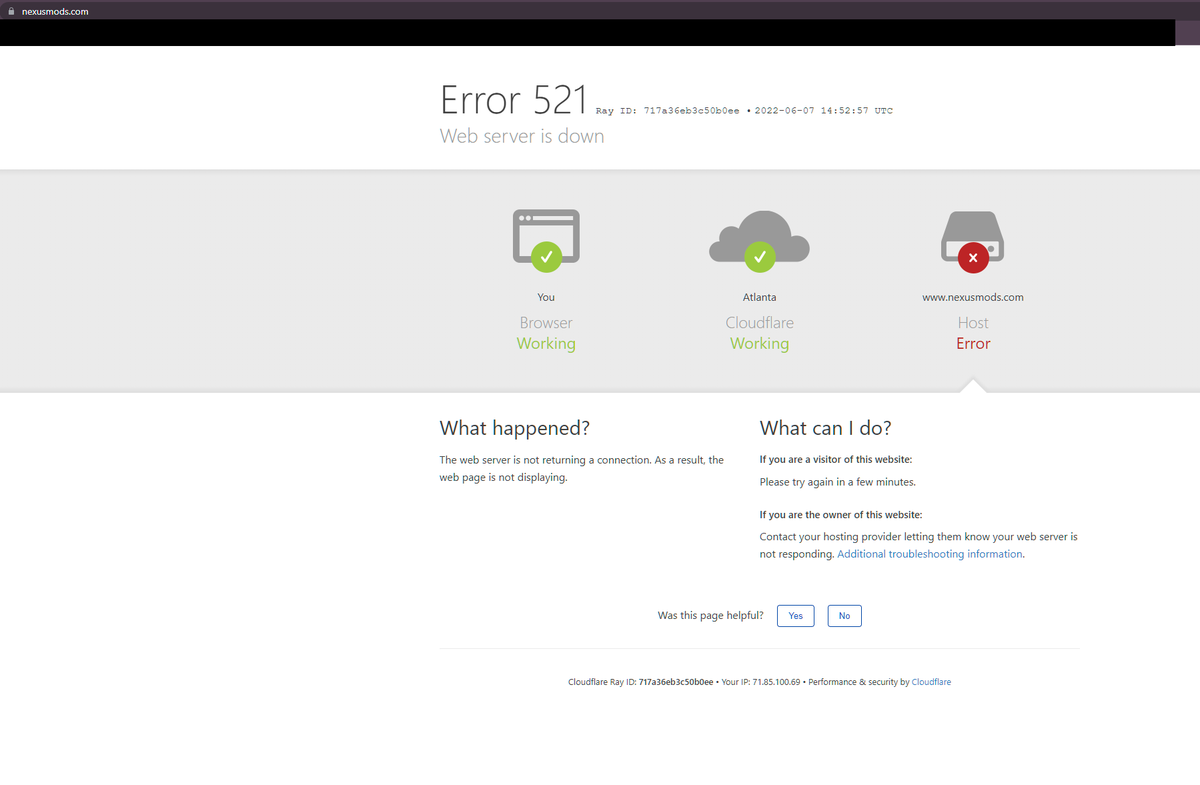1200x785 pixels.
Task: Click the timestamp 2022-06-07 14:52:57 UTC
Action: (x=824, y=111)
